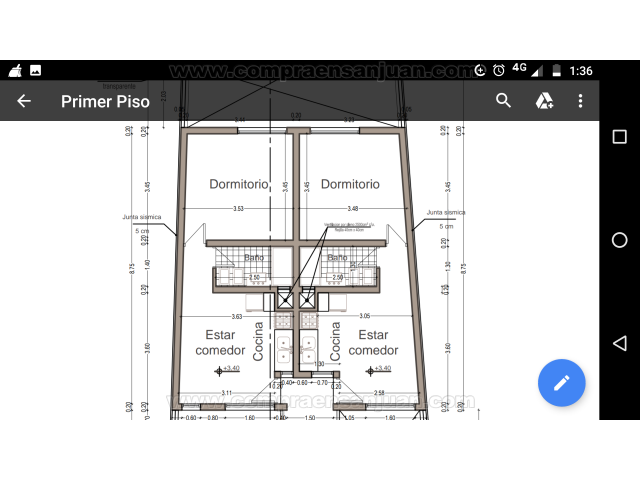Tap the Android back triangle button
The image size is (640, 480).
pos(619,343)
